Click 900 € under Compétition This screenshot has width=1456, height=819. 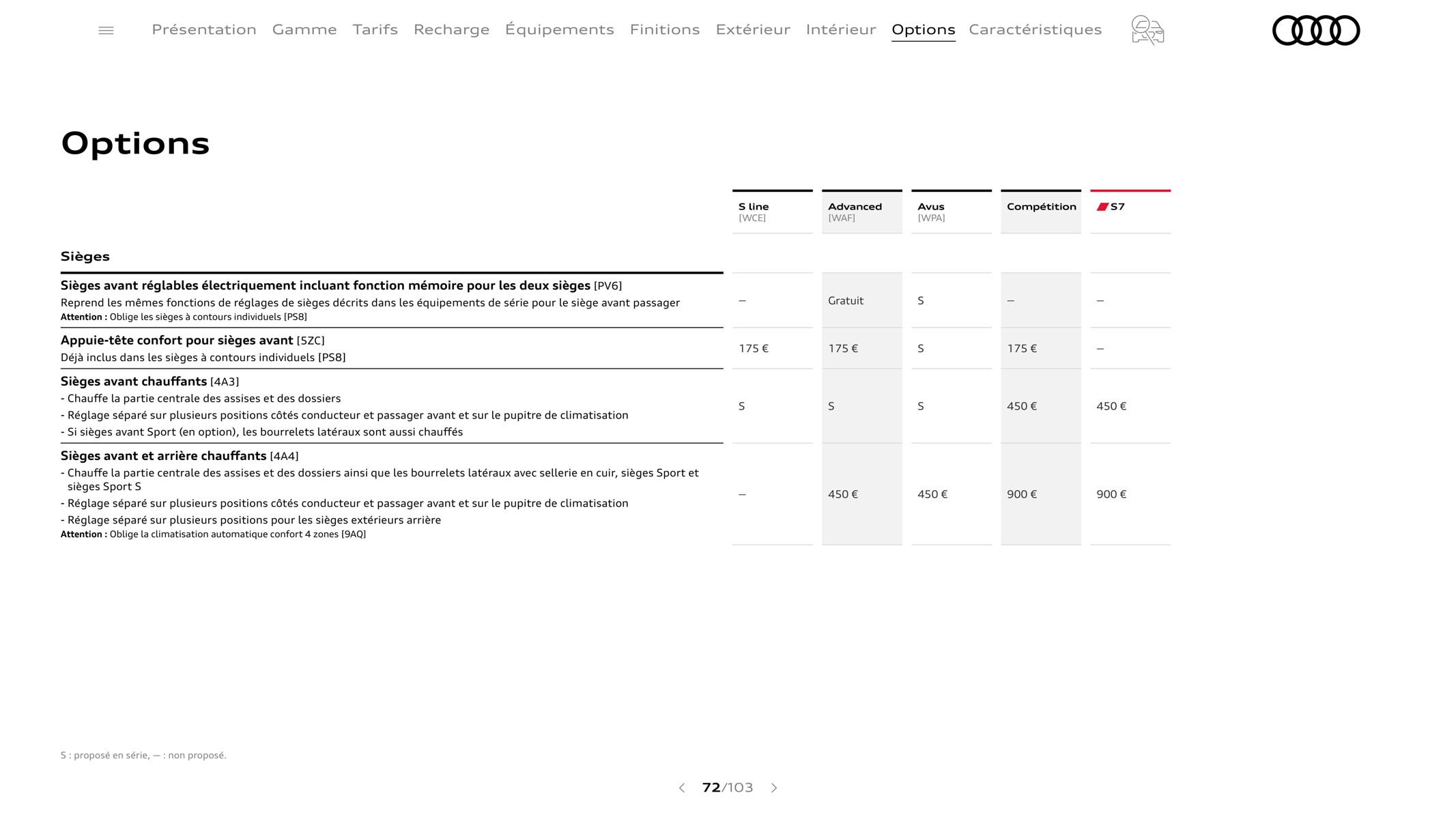[1022, 494]
